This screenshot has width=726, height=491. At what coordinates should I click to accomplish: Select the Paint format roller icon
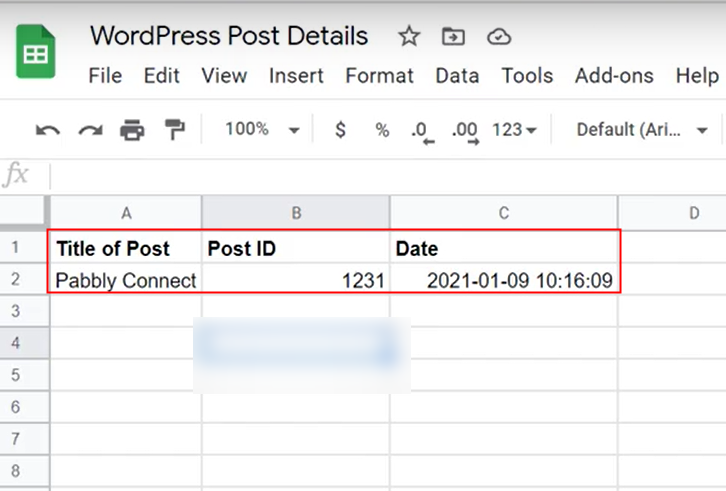pyautogui.click(x=175, y=129)
